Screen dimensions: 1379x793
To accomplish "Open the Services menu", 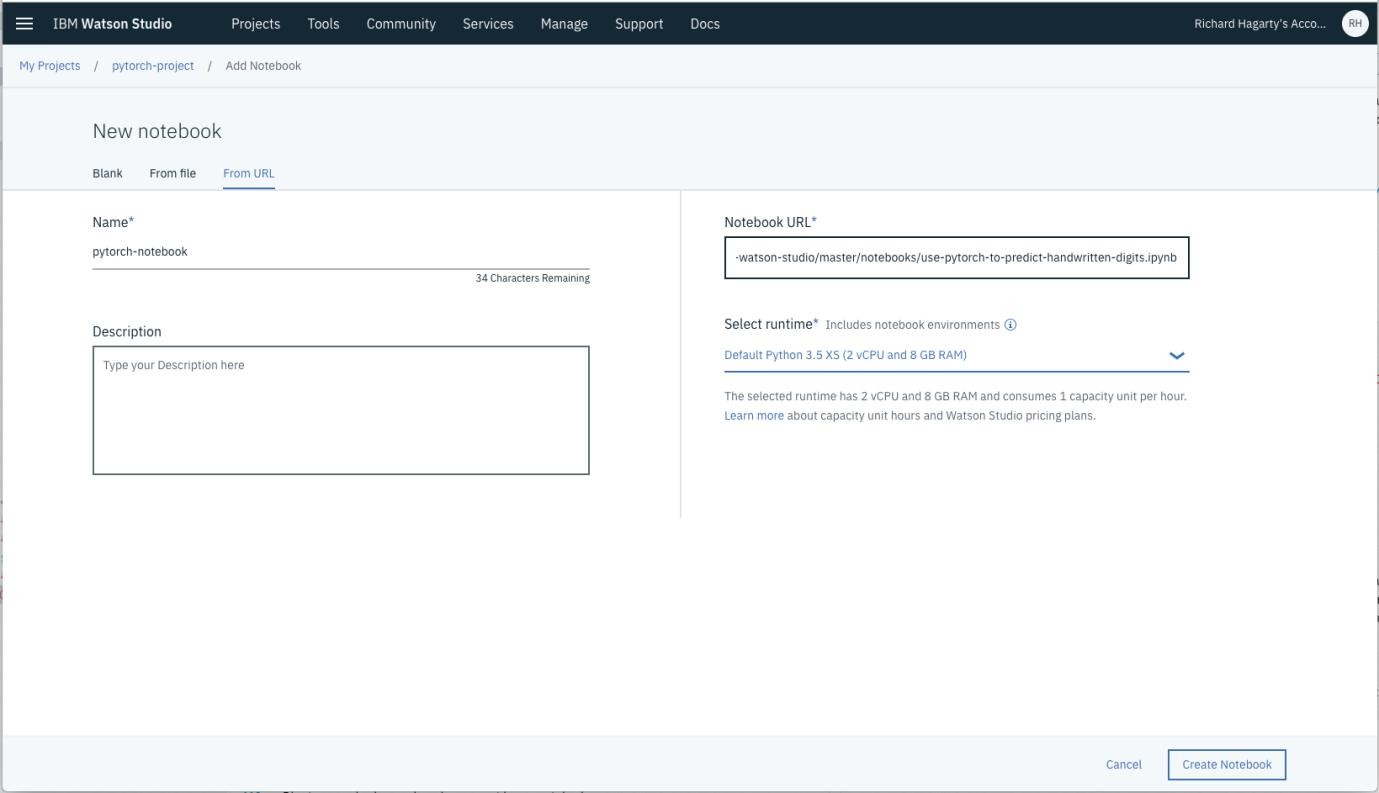I will pyautogui.click(x=488, y=22).
